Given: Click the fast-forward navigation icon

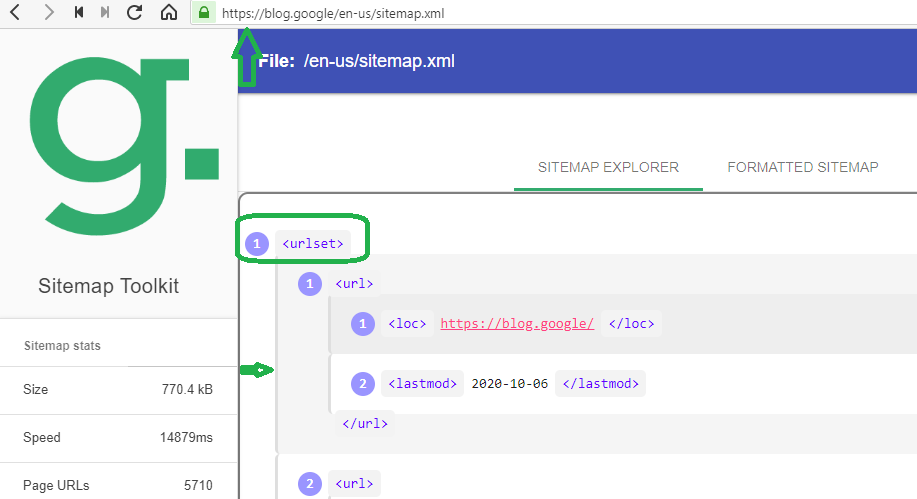Looking at the screenshot, I should click(x=105, y=12).
